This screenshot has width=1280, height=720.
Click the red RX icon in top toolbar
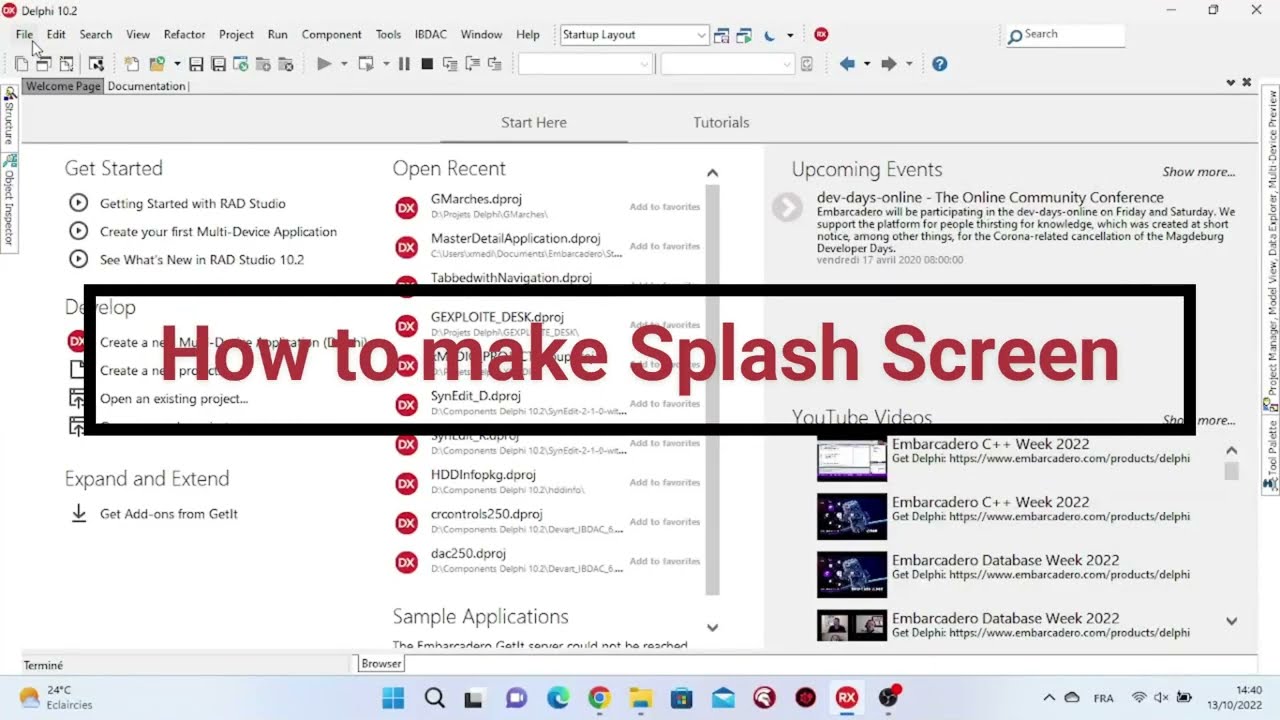(x=821, y=34)
